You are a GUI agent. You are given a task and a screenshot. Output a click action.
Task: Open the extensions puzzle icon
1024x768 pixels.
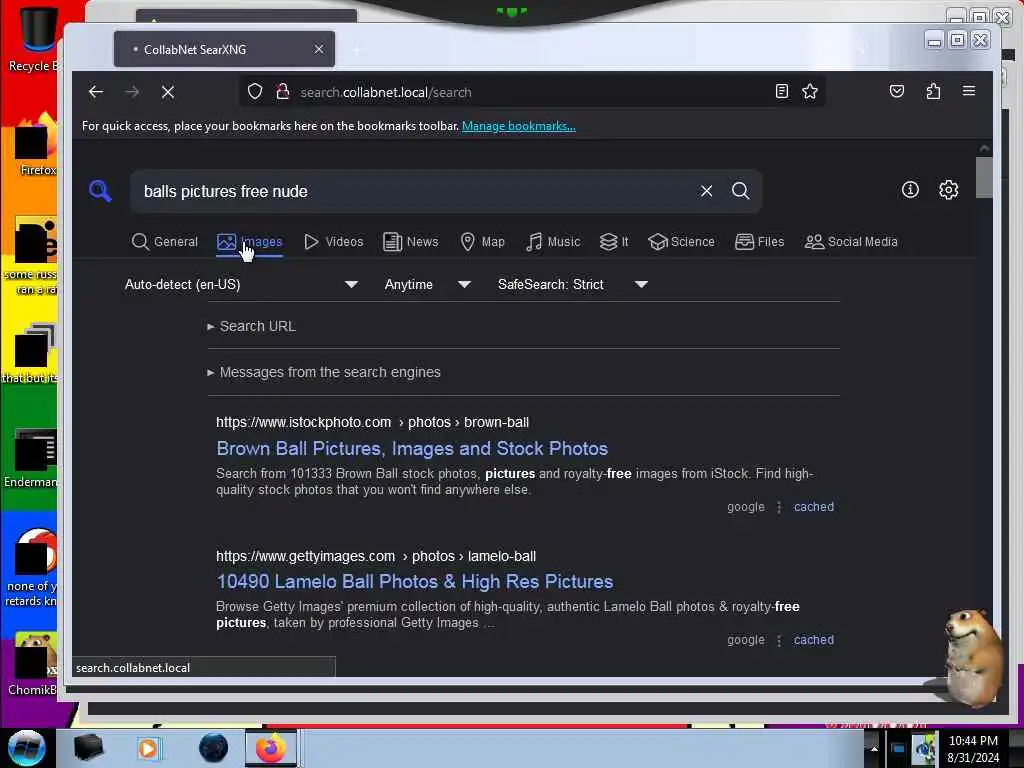click(933, 91)
